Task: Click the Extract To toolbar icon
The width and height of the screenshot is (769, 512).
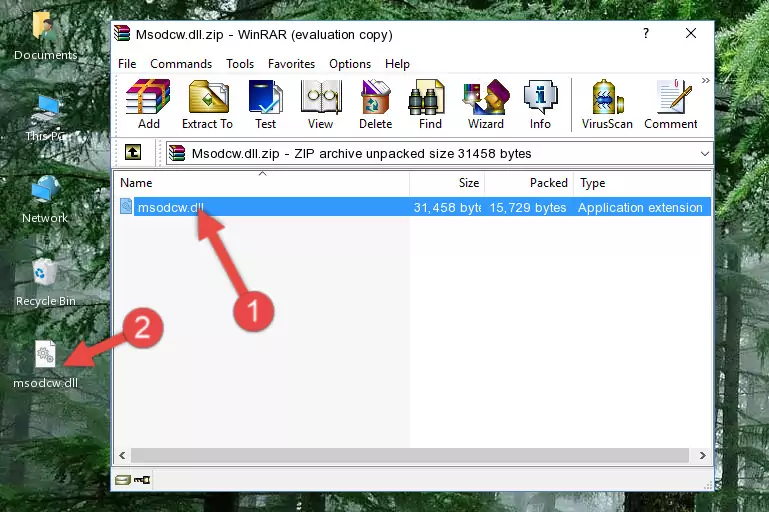Action: click(207, 104)
